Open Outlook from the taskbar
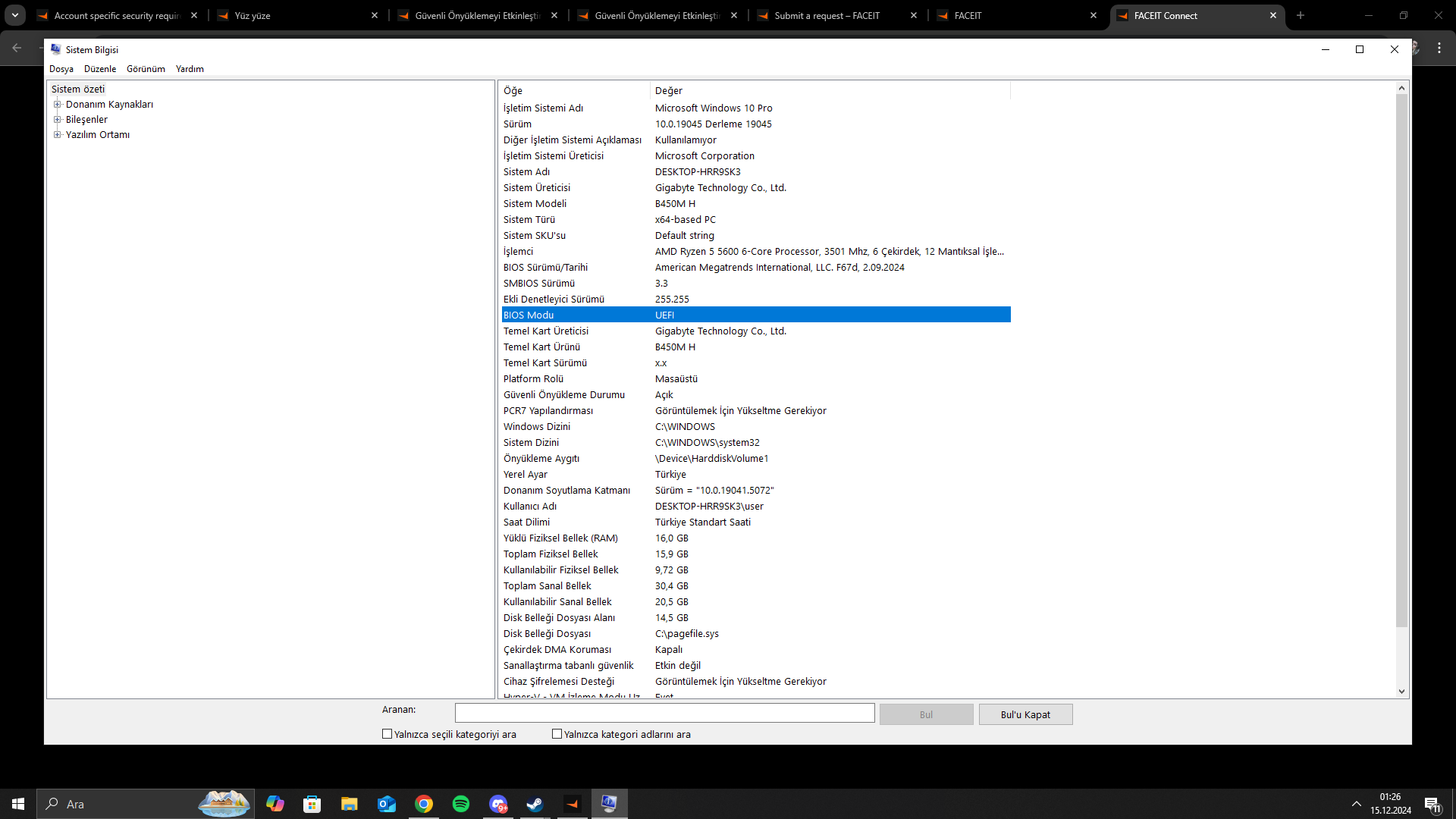Screen dimensions: 1456x819 click(x=387, y=804)
